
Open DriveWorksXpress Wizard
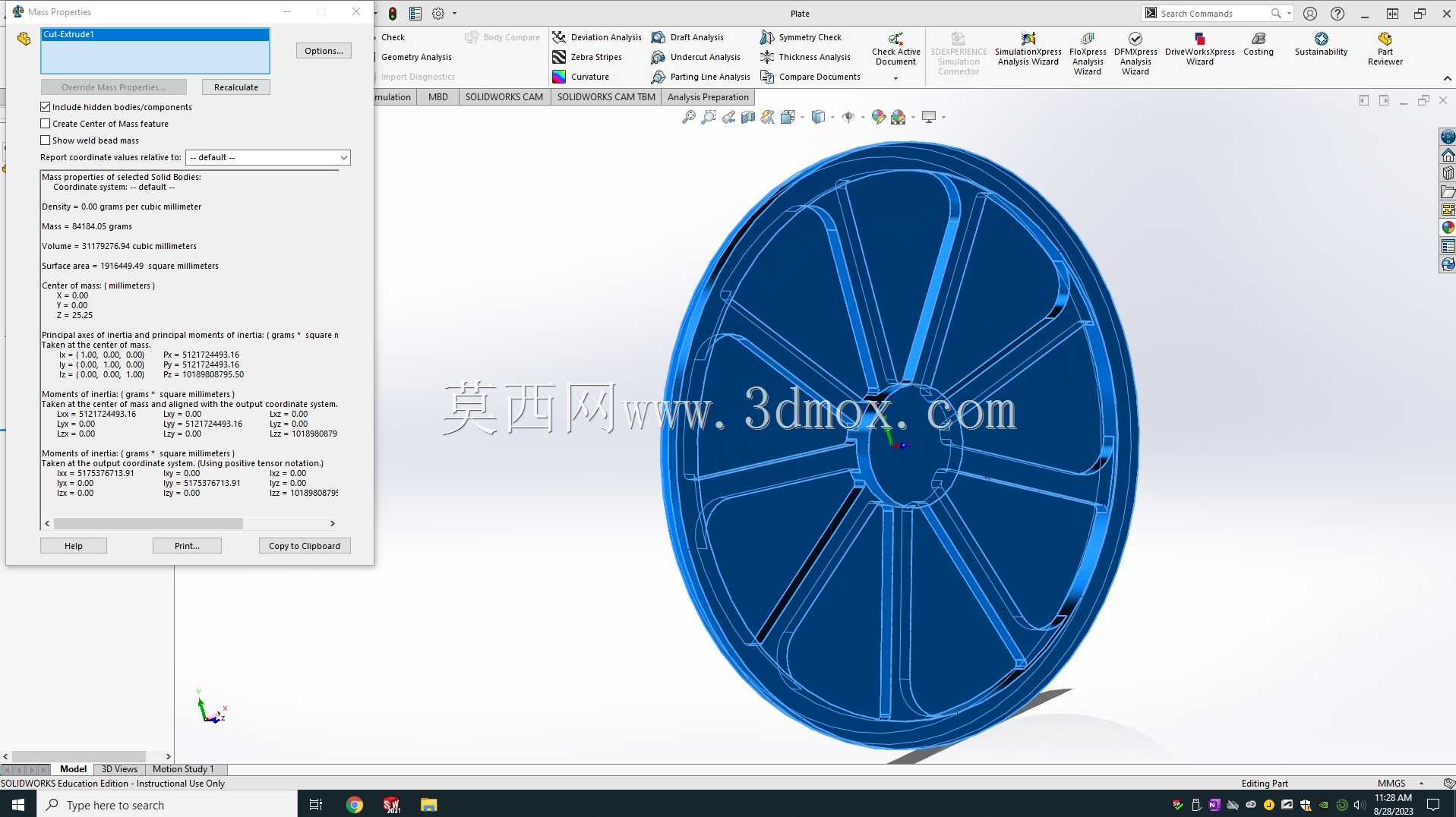(x=1200, y=49)
